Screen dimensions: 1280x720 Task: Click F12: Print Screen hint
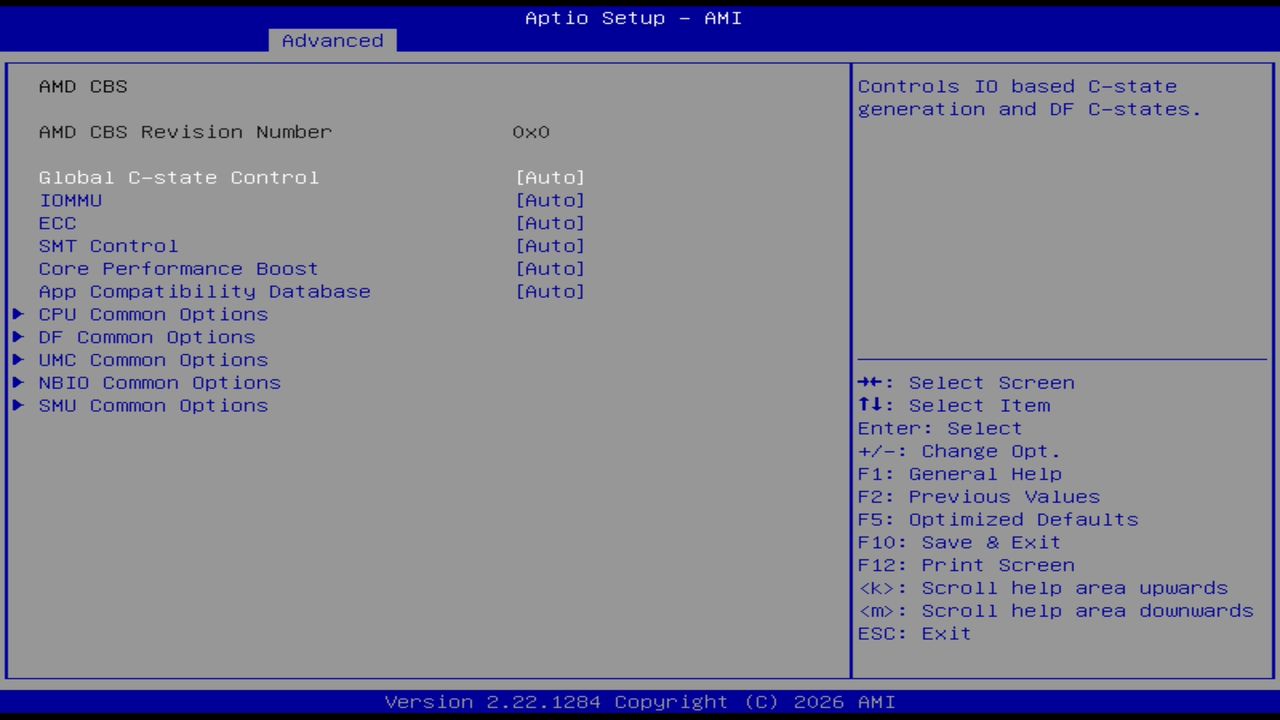coord(966,565)
